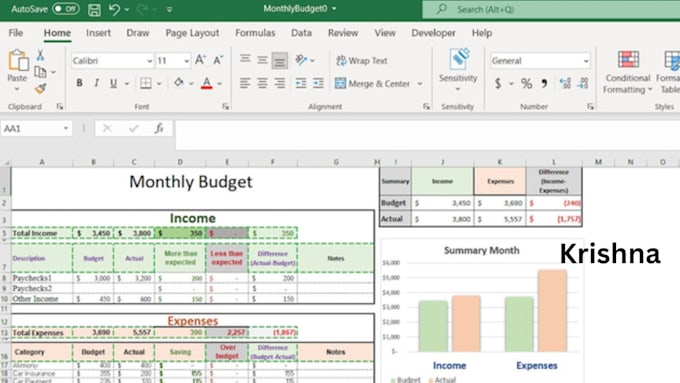
Task: Switch to the Draw tab
Action: pos(138,33)
